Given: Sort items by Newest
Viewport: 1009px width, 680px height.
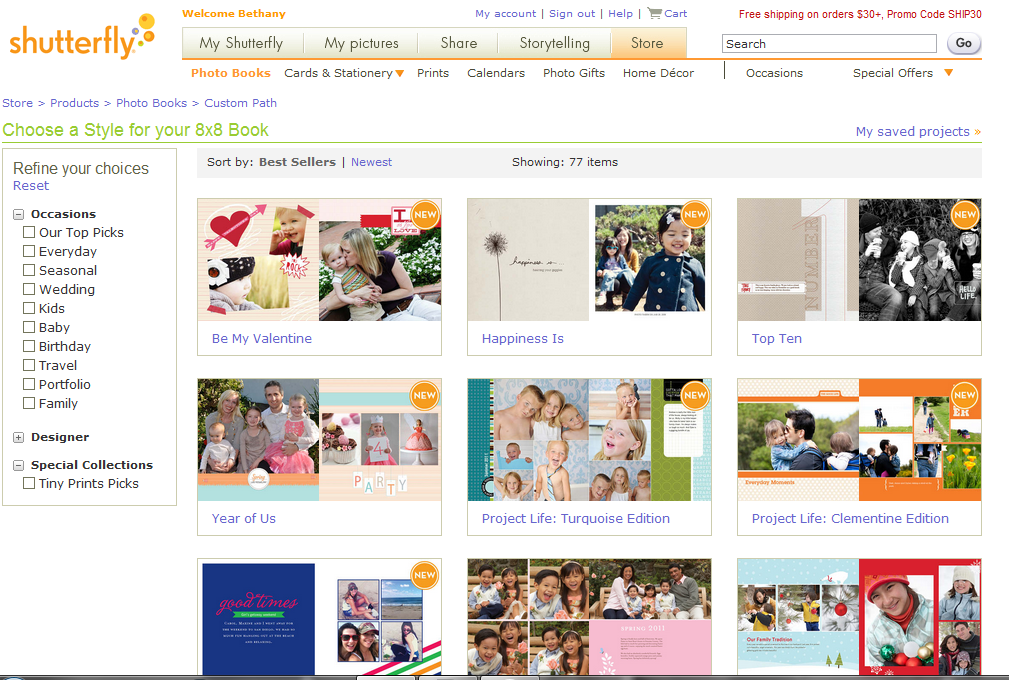Looking at the screenshot, I should [371, 161].
